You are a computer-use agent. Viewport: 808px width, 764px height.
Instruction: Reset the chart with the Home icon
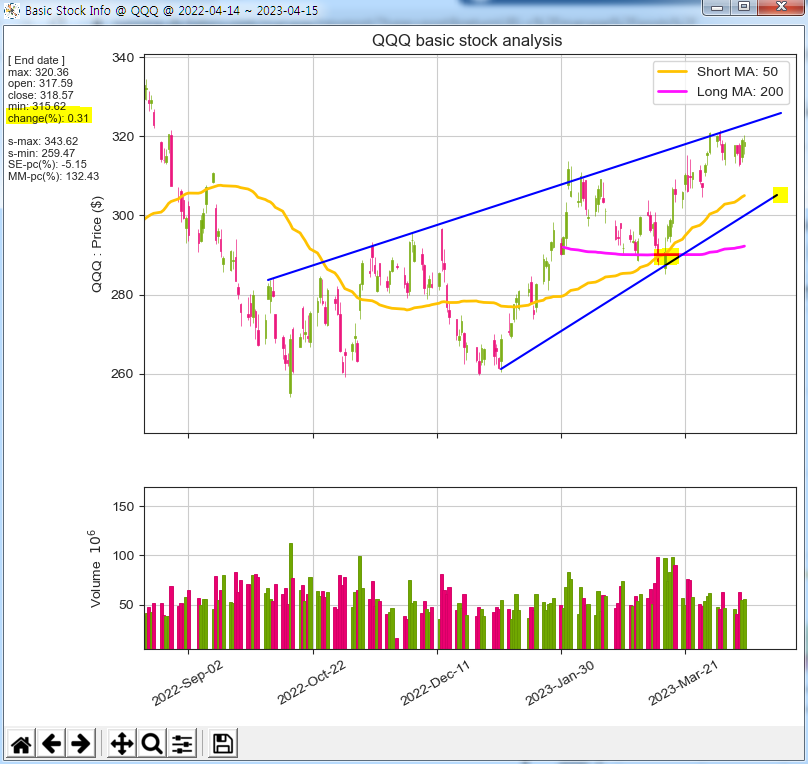click(x=21, y=743)
